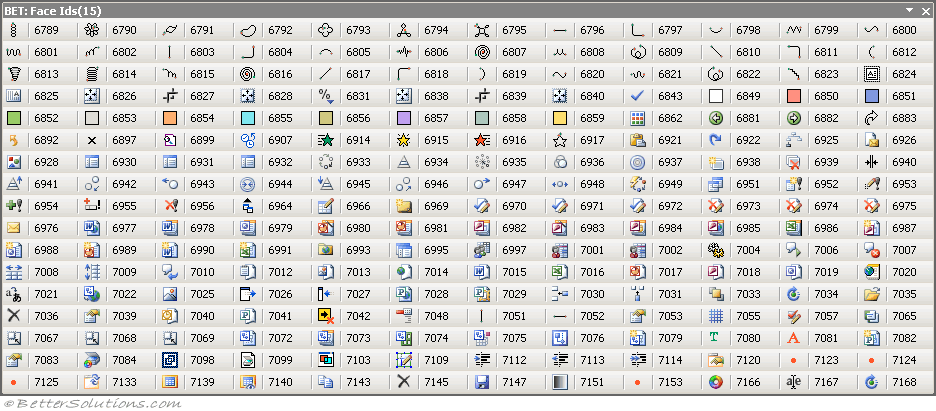Click the clipboard paste icon 6921
This screenshot has width=936, height=411.
[638, 140]
